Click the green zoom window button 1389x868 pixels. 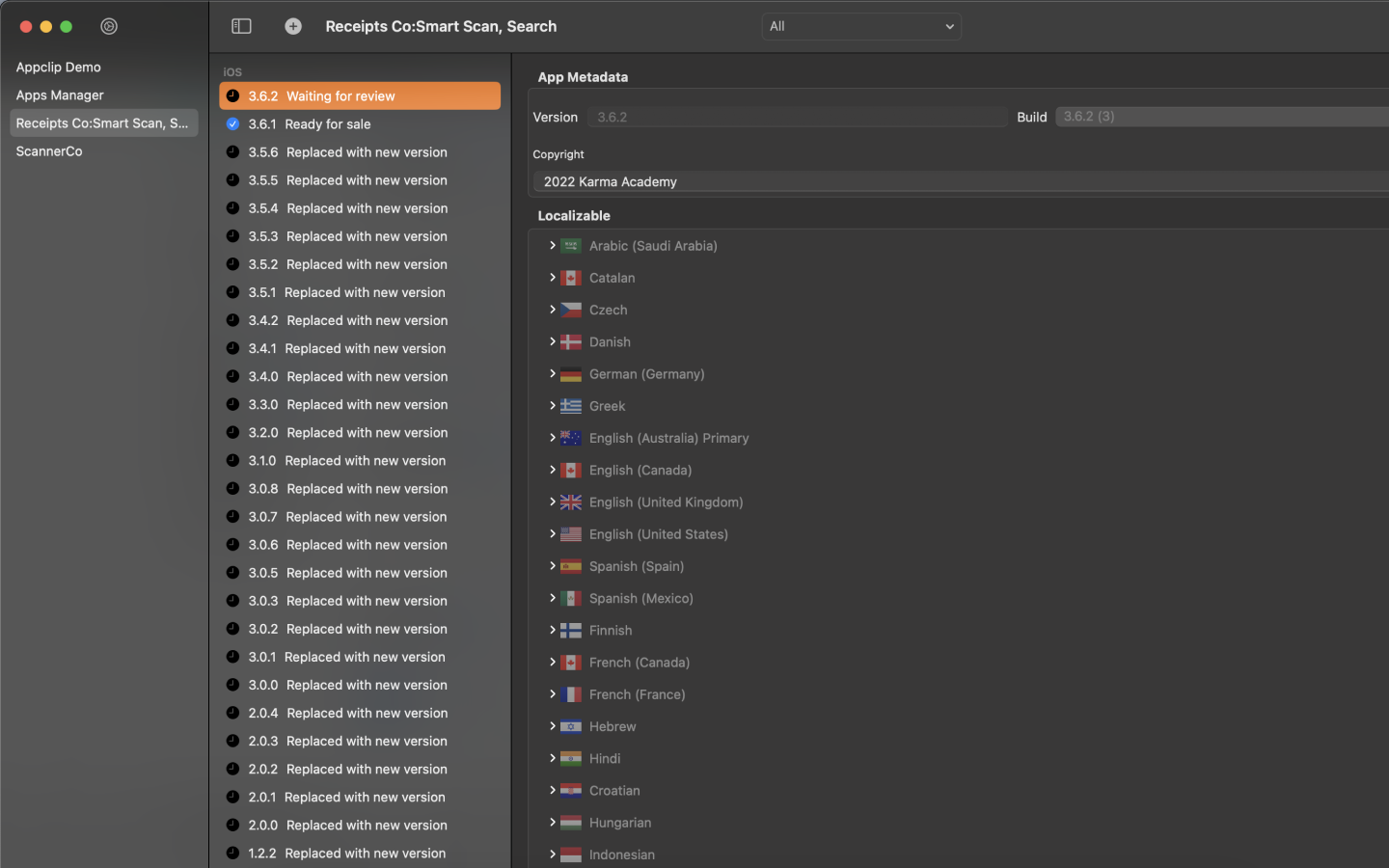click(66, 26)
